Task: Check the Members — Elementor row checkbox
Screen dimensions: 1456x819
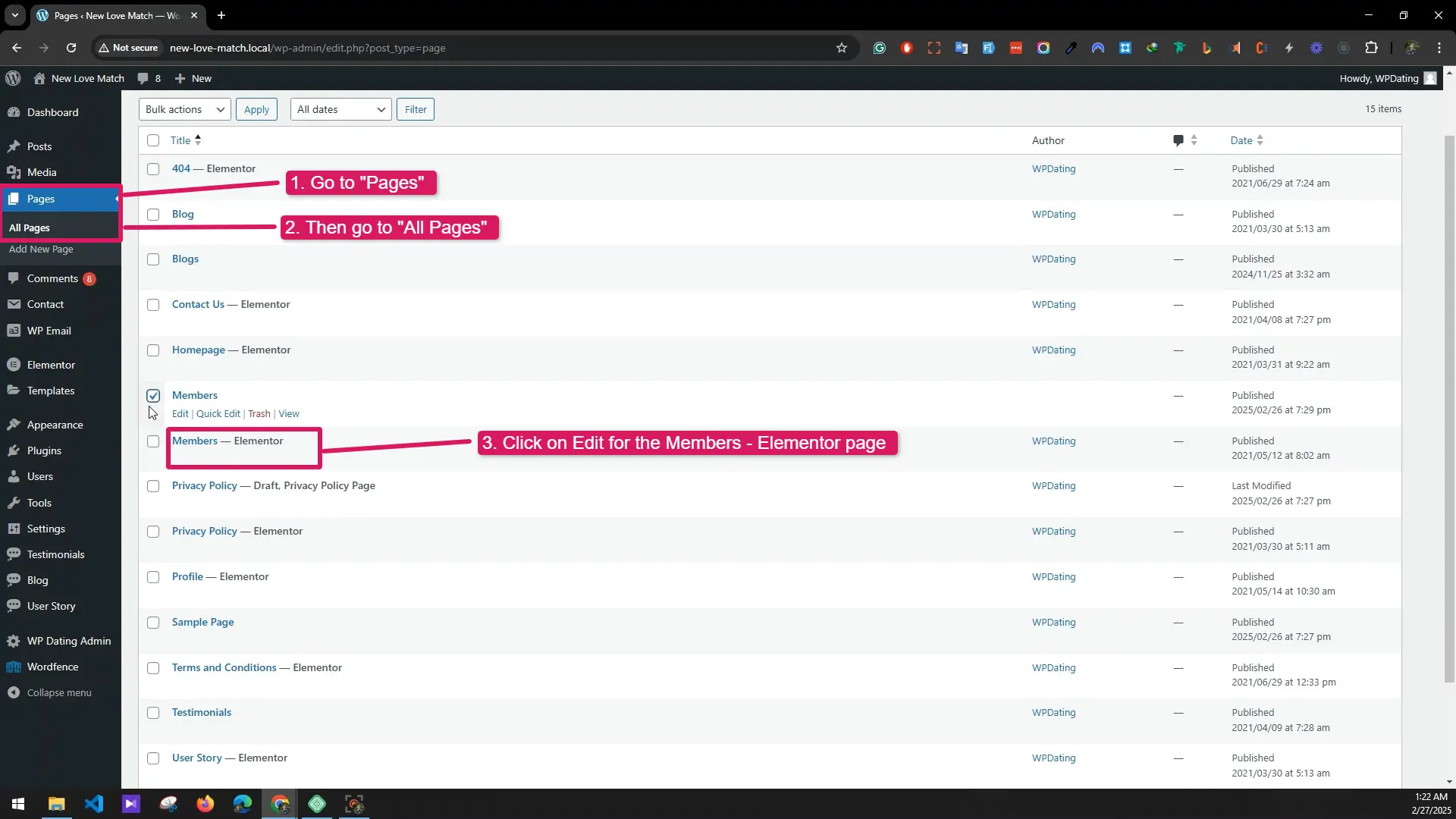Action: click(x=153, y=441)
